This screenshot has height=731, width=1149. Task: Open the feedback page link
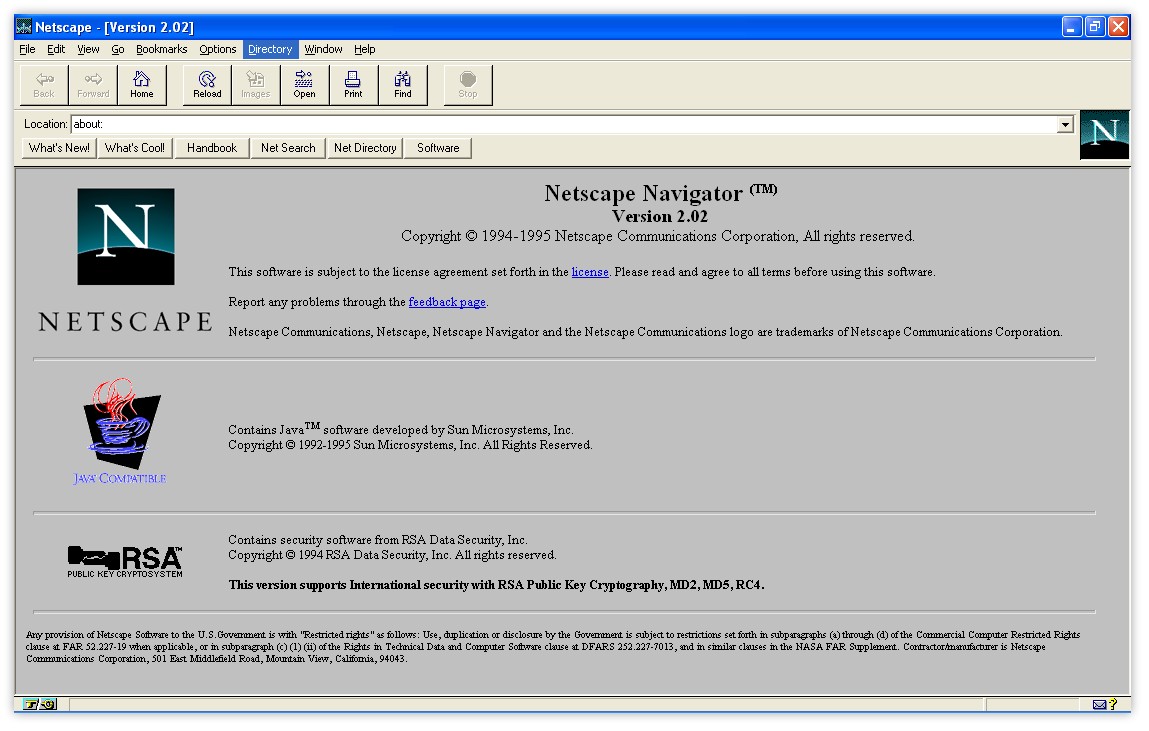[x=447, y=302]
